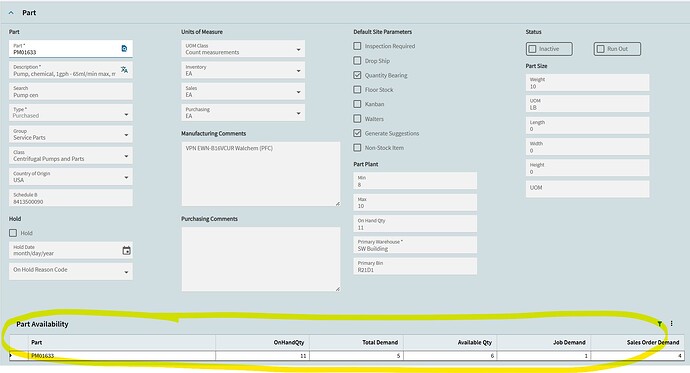Click the Available Qty value 6
Viewport: 690px width, 373px height.
pyautogui.click(x=450, y=355)
